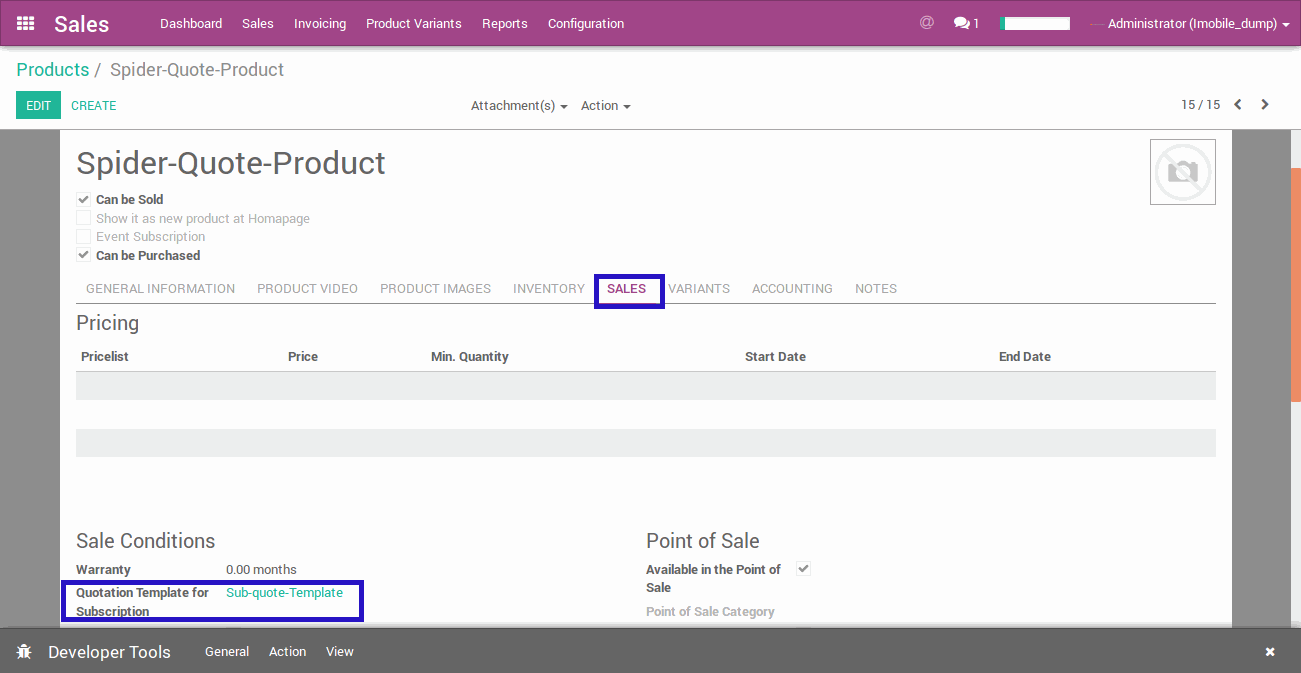Close the Developer Tools bar
Image resolution: width=1301 pixels, height=673 pixels.
pyautogui.click(x=1270, y=652)
